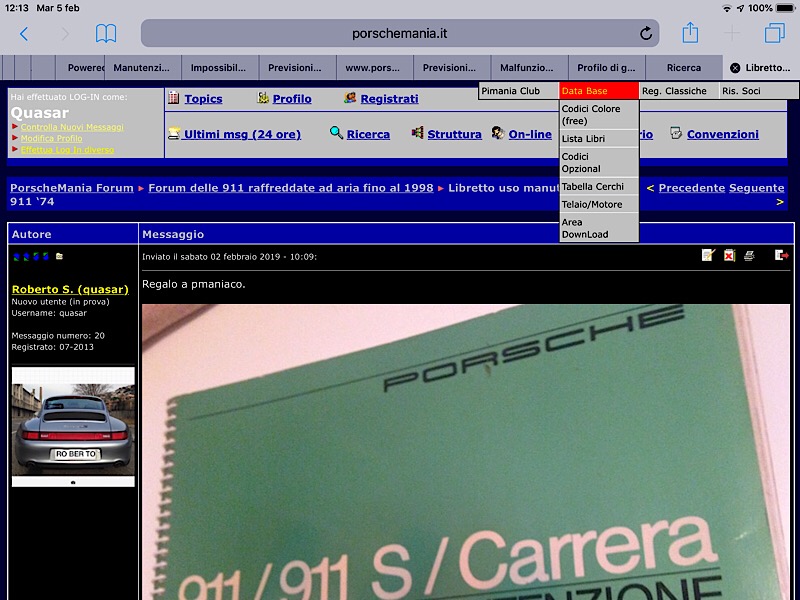The width and height of the screenshot is (800, 600).
Task: Reload the porschemania.it page
Action: [646, 34]
